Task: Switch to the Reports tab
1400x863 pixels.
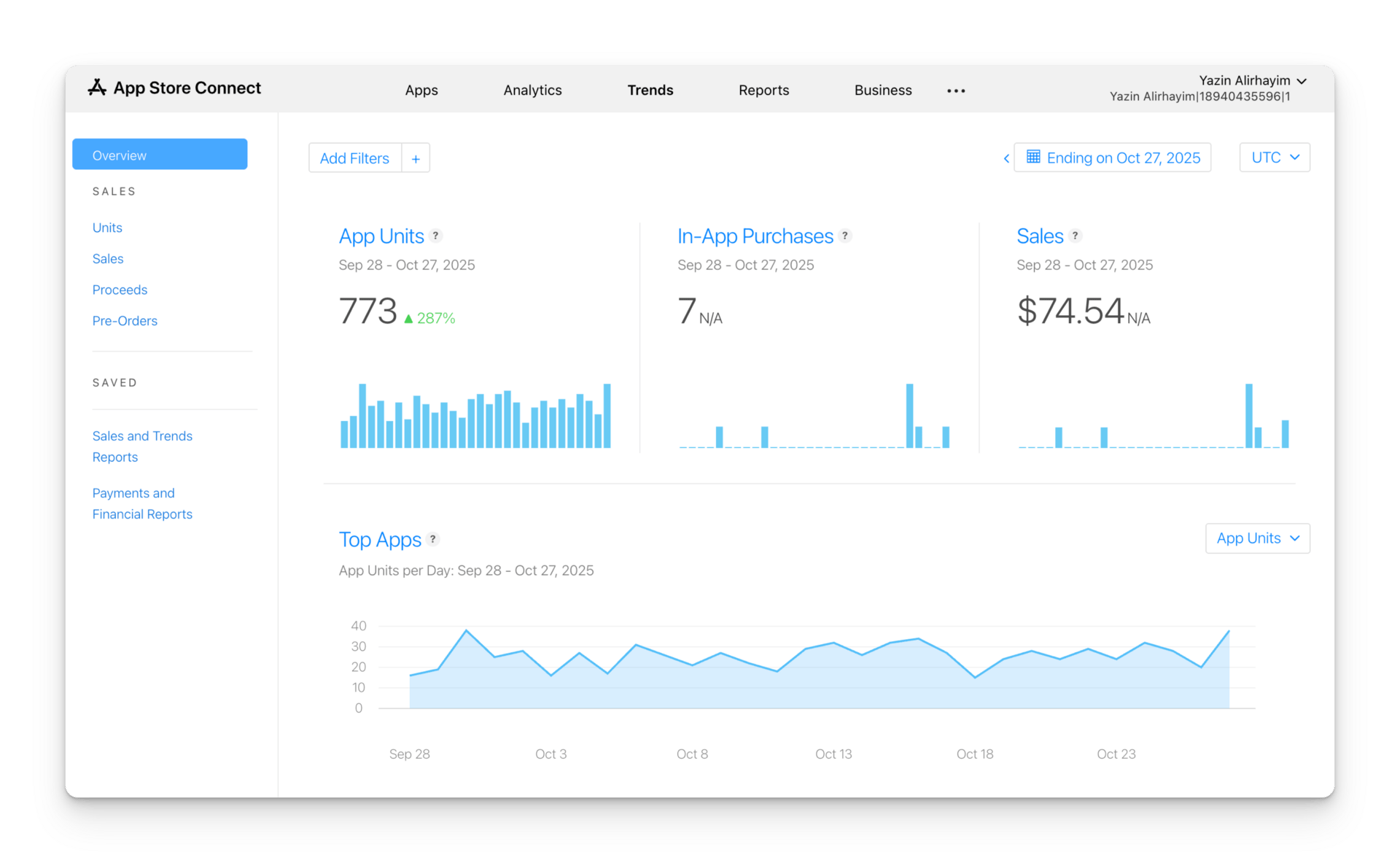Action: (763, 90)
